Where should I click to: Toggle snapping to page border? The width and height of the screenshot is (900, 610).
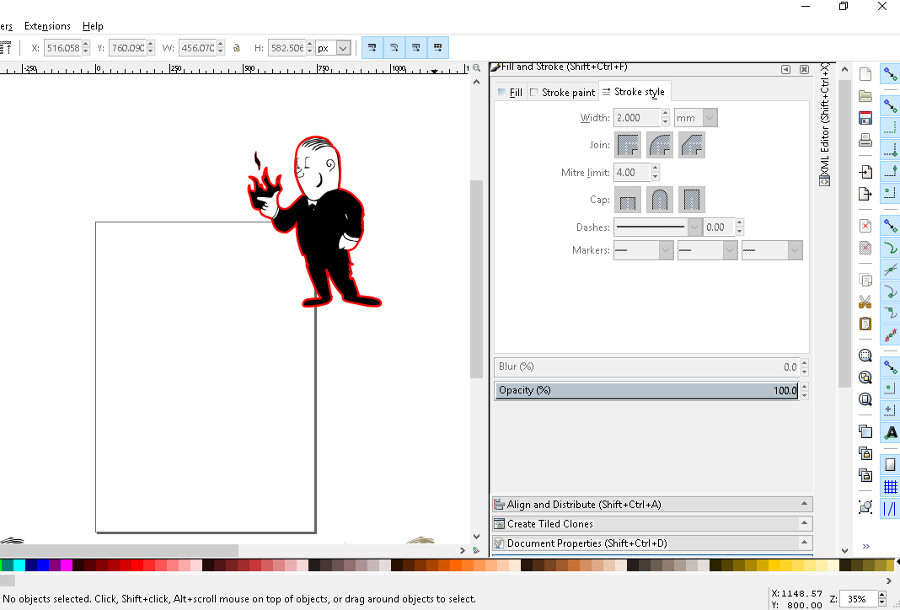pyautogui.click(x=890, y=464)
